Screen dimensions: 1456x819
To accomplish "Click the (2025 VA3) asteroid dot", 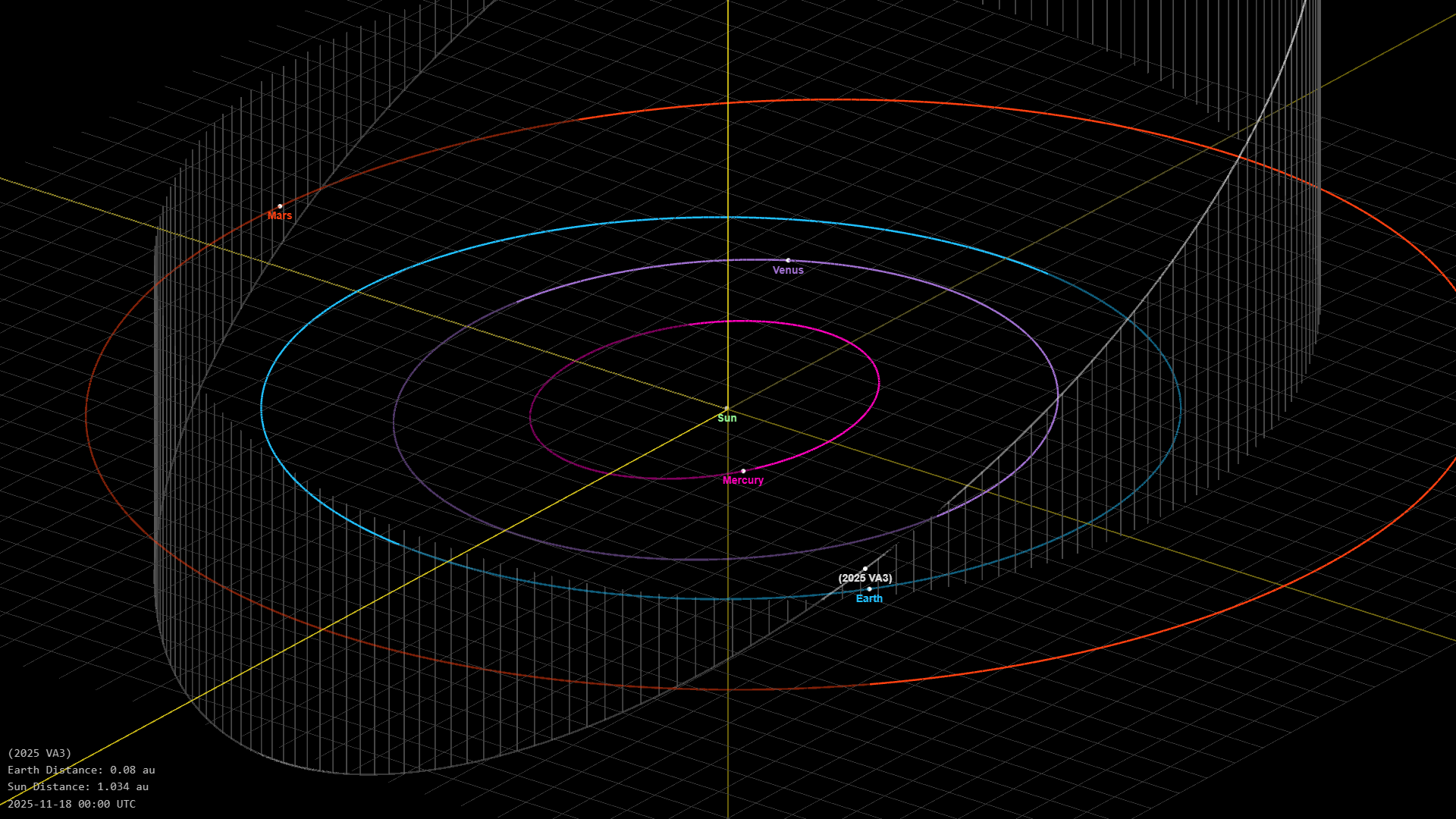I will pyautogui.click(x=864, y=569).
